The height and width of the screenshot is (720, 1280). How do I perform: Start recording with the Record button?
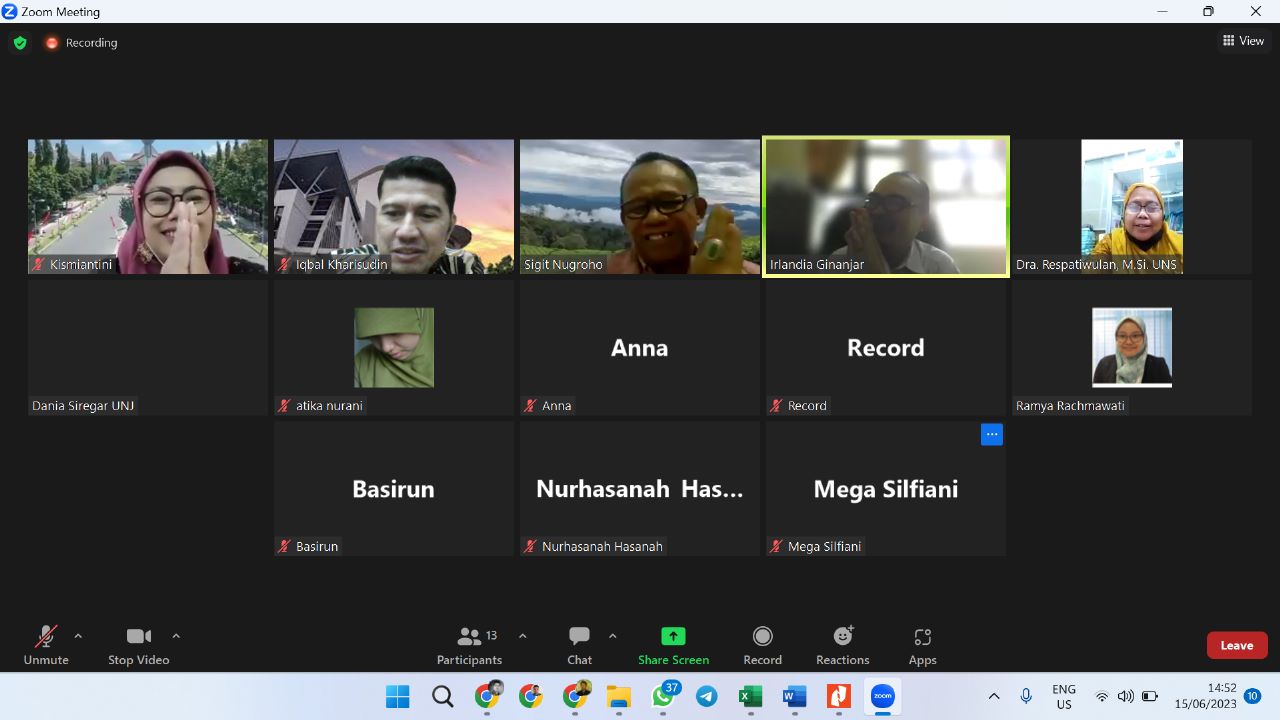pos(762,646)
